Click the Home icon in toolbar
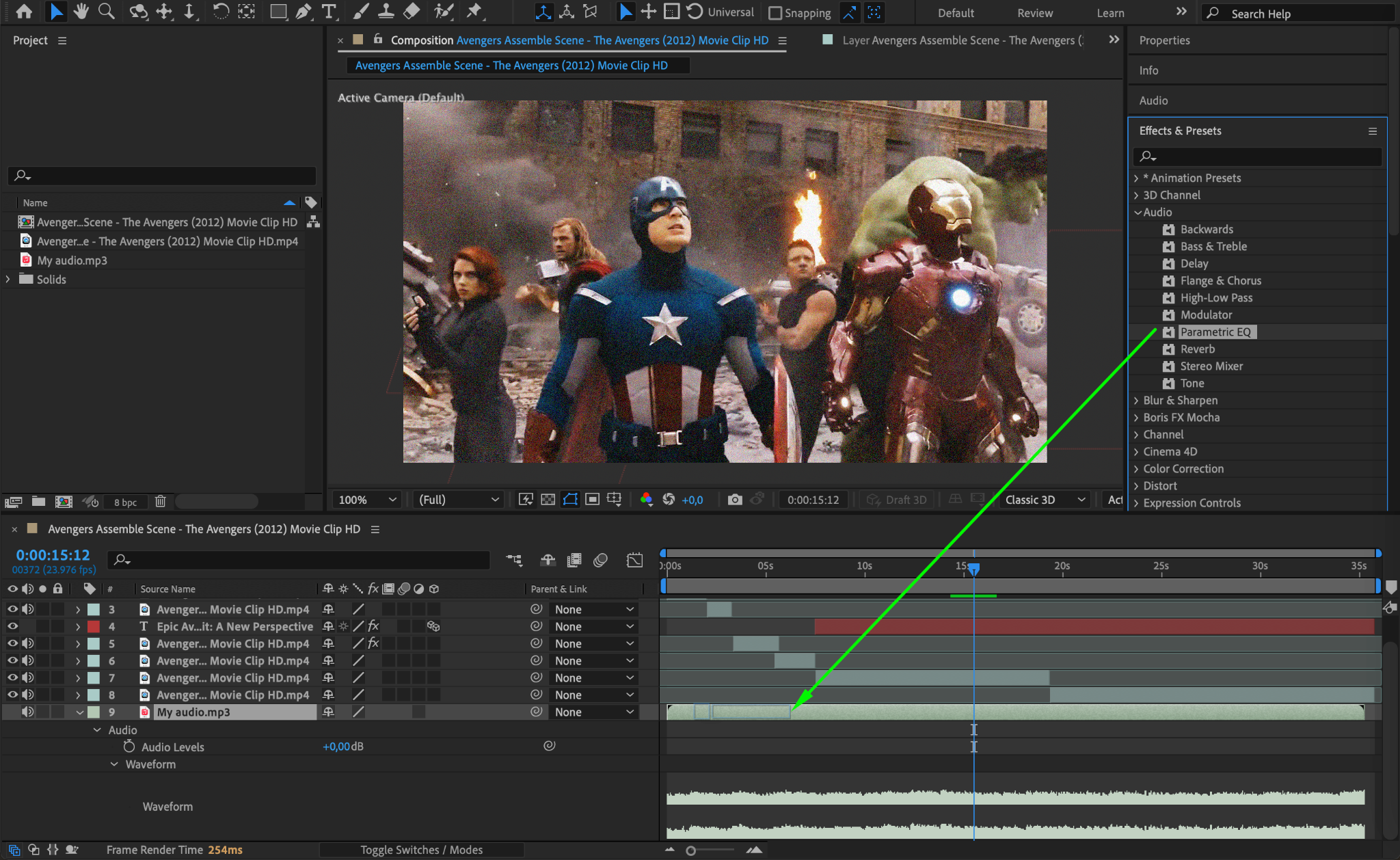Viewport: 1400px width, 860px height. point(24,11)
